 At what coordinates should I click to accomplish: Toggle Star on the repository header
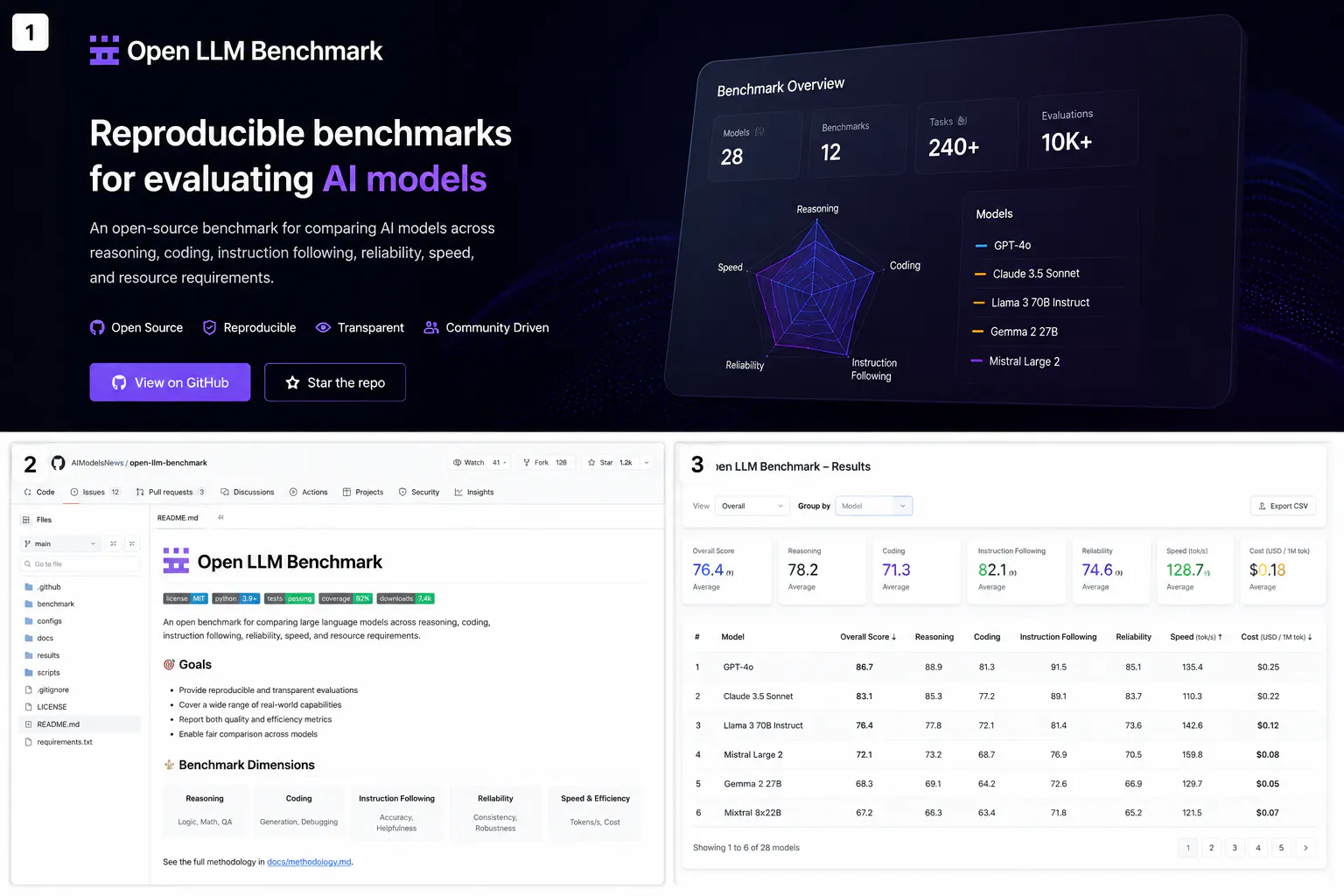(x=610, y=463)
